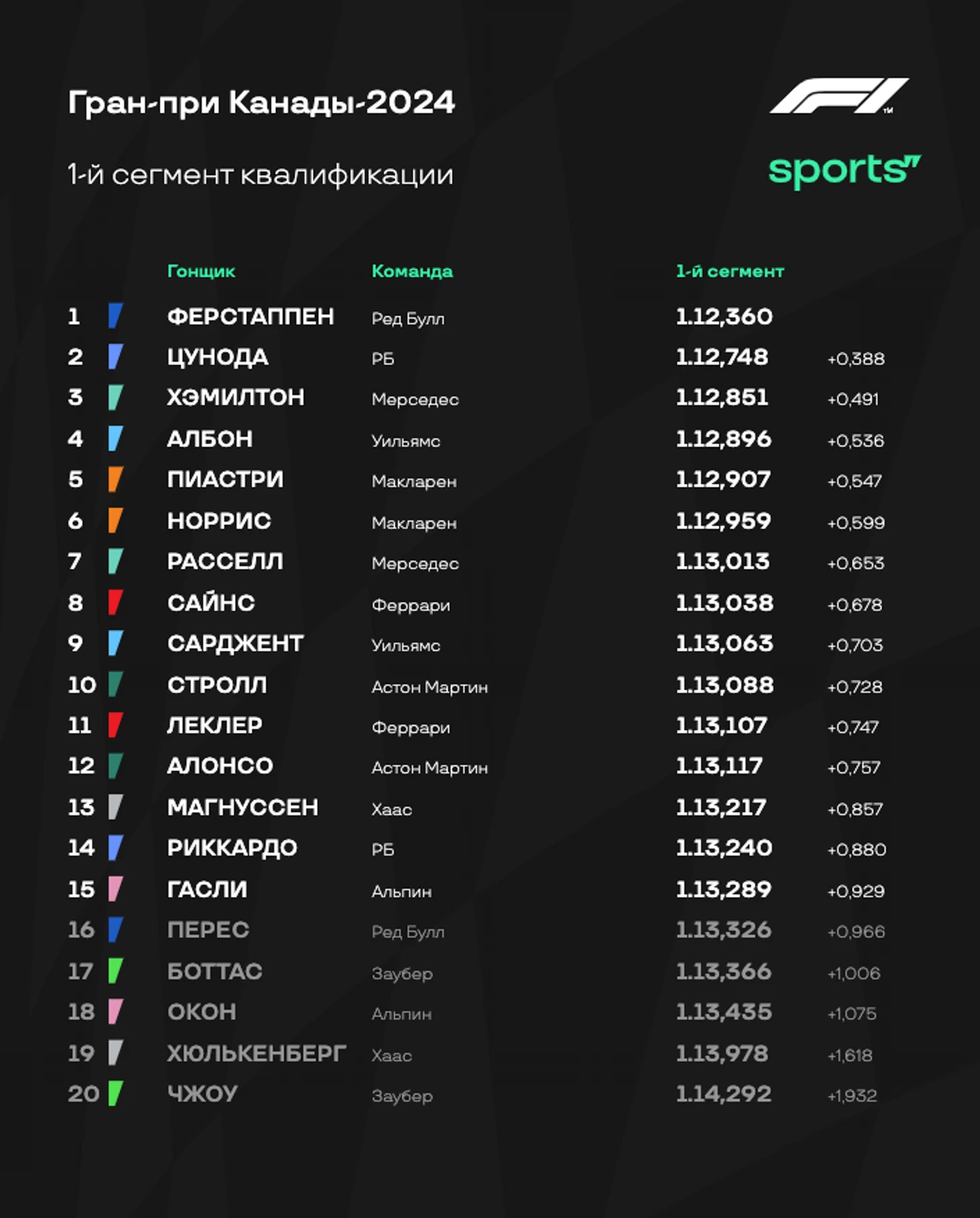This screenshot has width=980, height=1218.
Task: Select the Команда column header
Action: tap(412, 271)
